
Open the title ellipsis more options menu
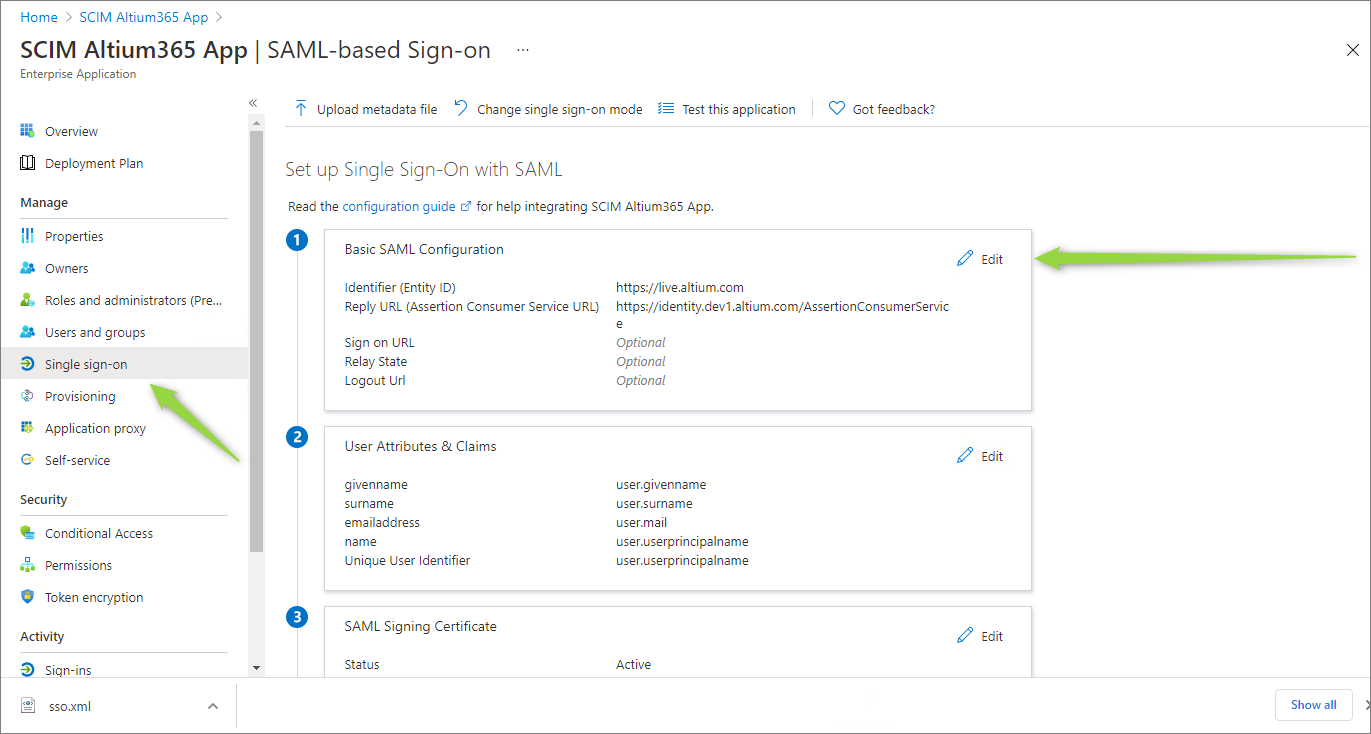[x=523, y=50]
